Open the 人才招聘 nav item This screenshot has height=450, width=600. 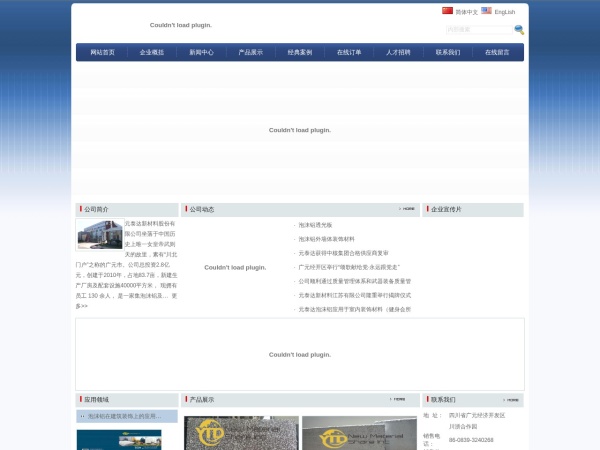pos(398,52)
